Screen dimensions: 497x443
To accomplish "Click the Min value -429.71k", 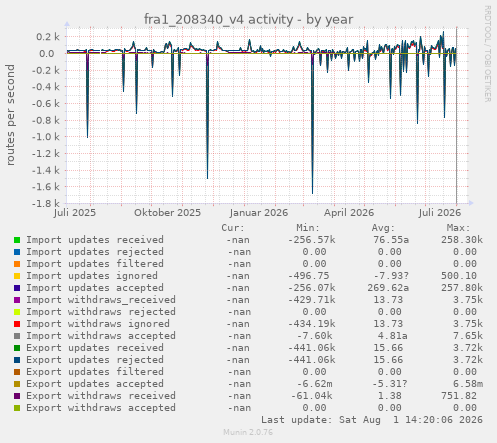I will click(312, 300).
